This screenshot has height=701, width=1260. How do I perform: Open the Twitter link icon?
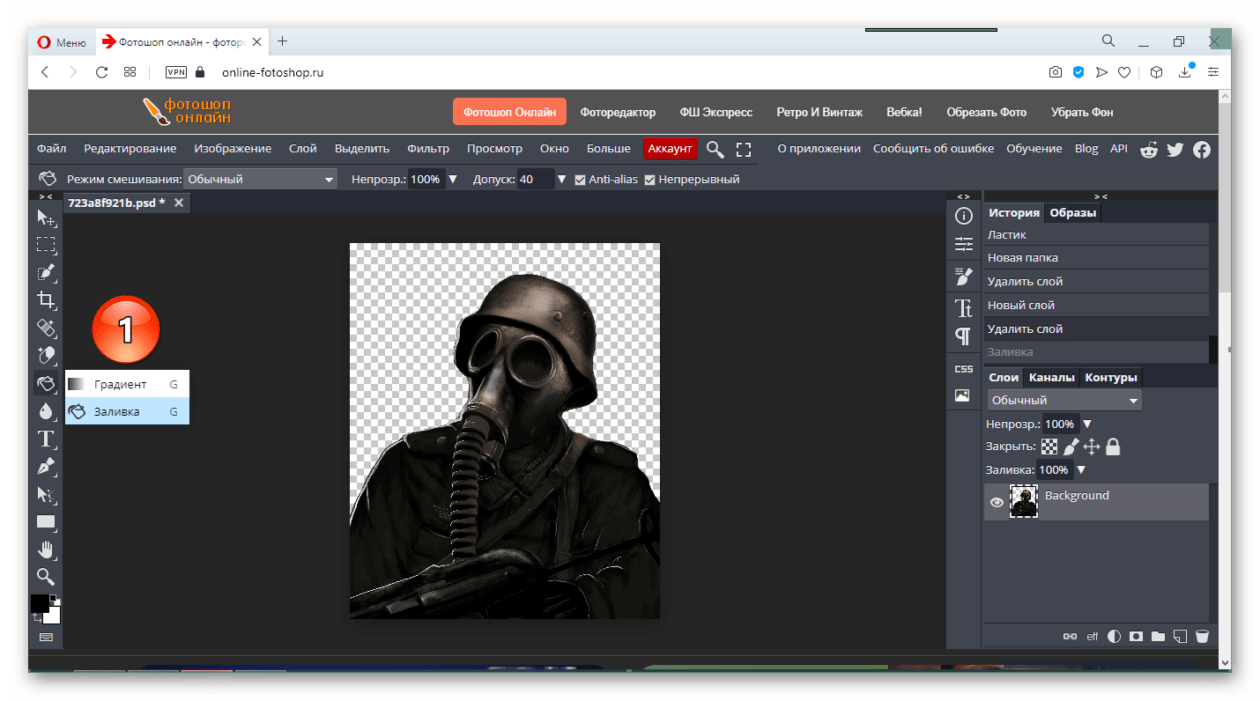[x=1175, y=149]
